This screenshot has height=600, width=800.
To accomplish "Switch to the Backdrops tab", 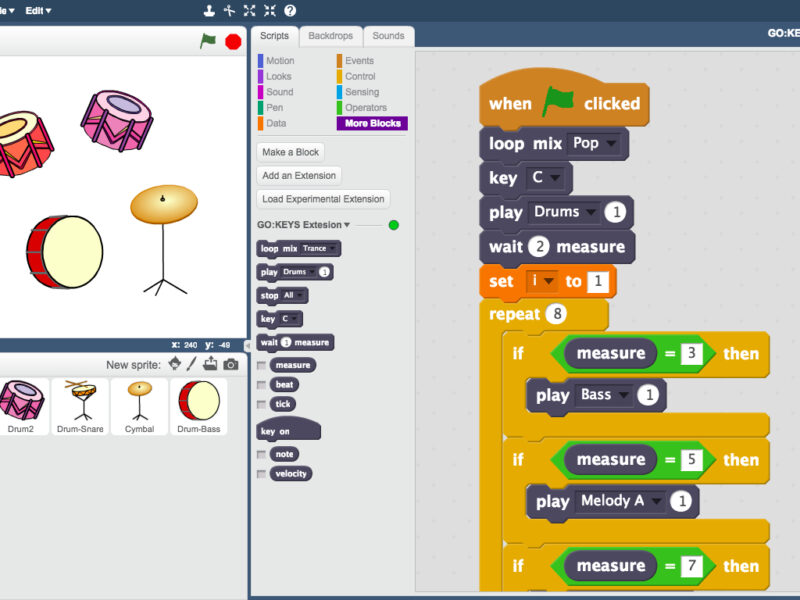I will [331, 36].
